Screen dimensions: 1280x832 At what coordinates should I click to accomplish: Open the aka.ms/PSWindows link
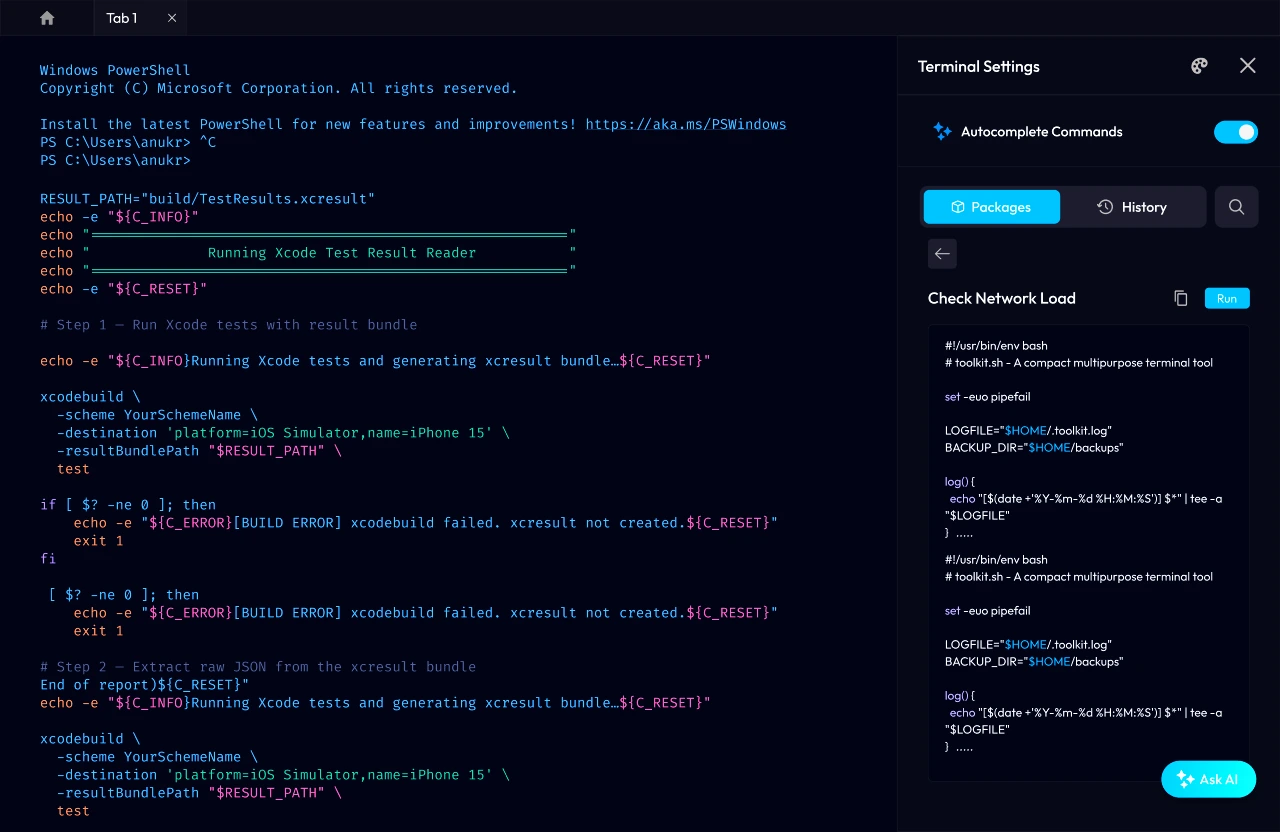tap(686, 125)
